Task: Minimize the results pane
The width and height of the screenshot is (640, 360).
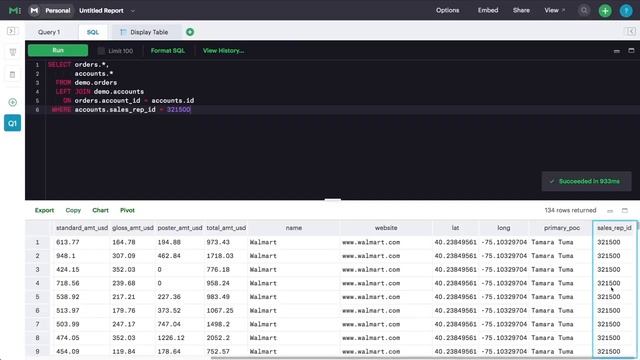Action: pos(610,211)
